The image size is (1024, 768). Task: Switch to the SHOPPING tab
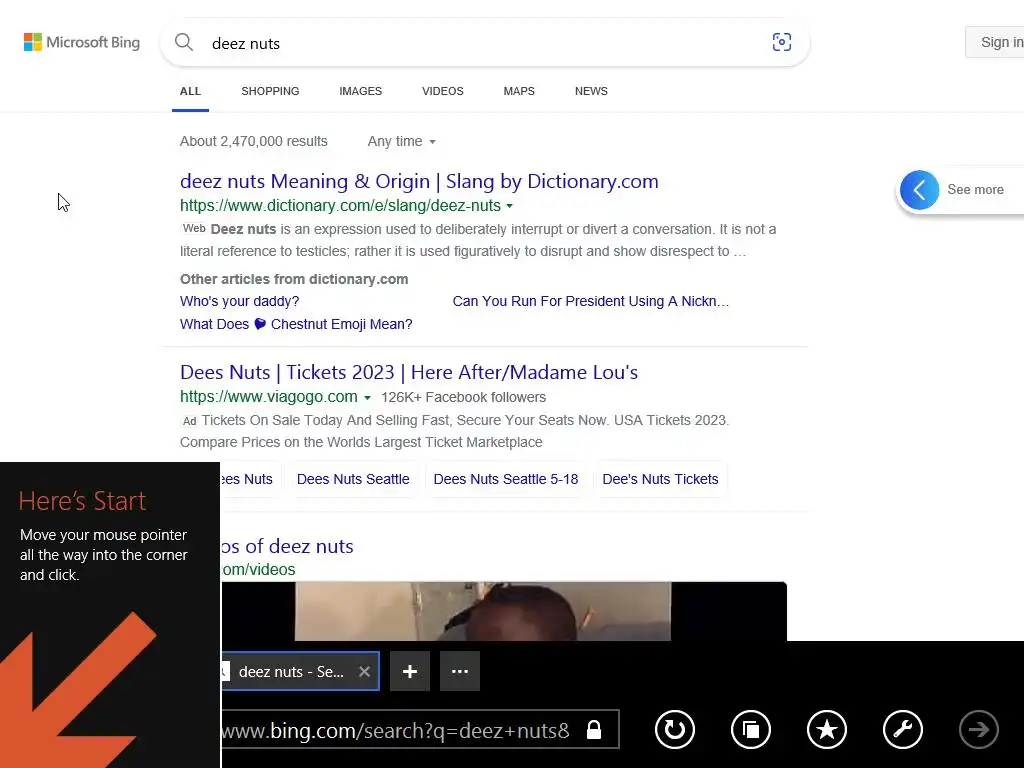[x=270, y=91]
